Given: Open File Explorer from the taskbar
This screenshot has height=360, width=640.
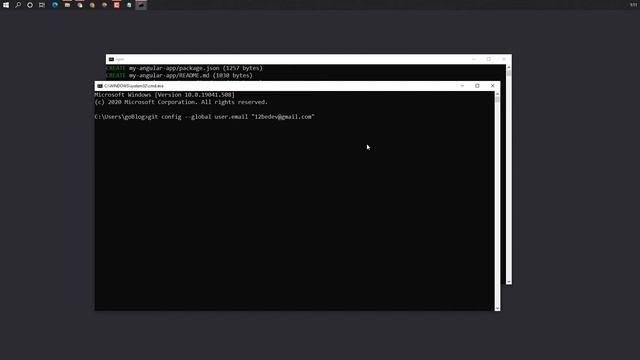Looking at the screenshot, I should point(67,5).
